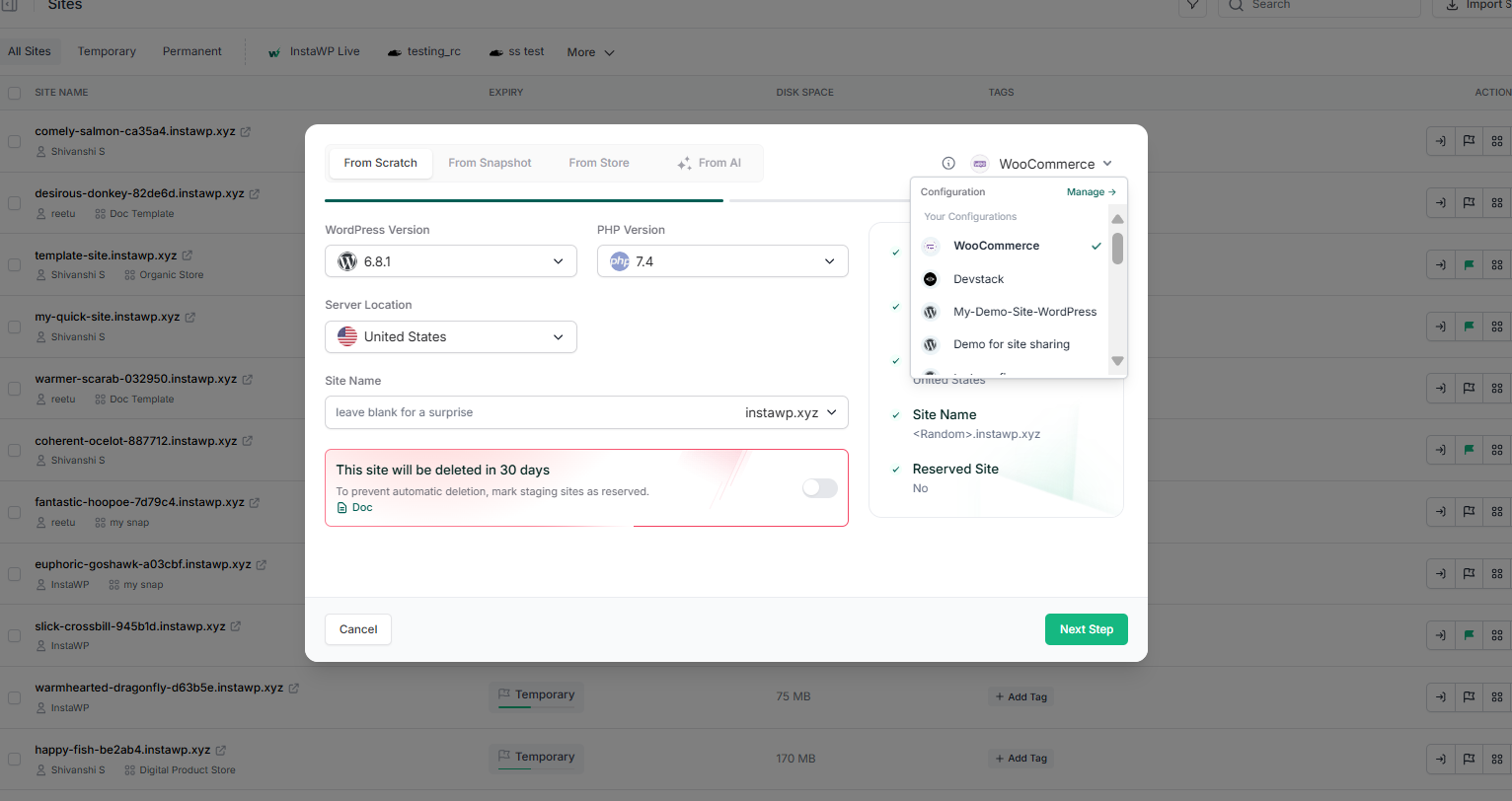The image size is (1512, 801).
Task: Click flag icon in desirous-donkey-82de6d row
Action: (1469, 203)
